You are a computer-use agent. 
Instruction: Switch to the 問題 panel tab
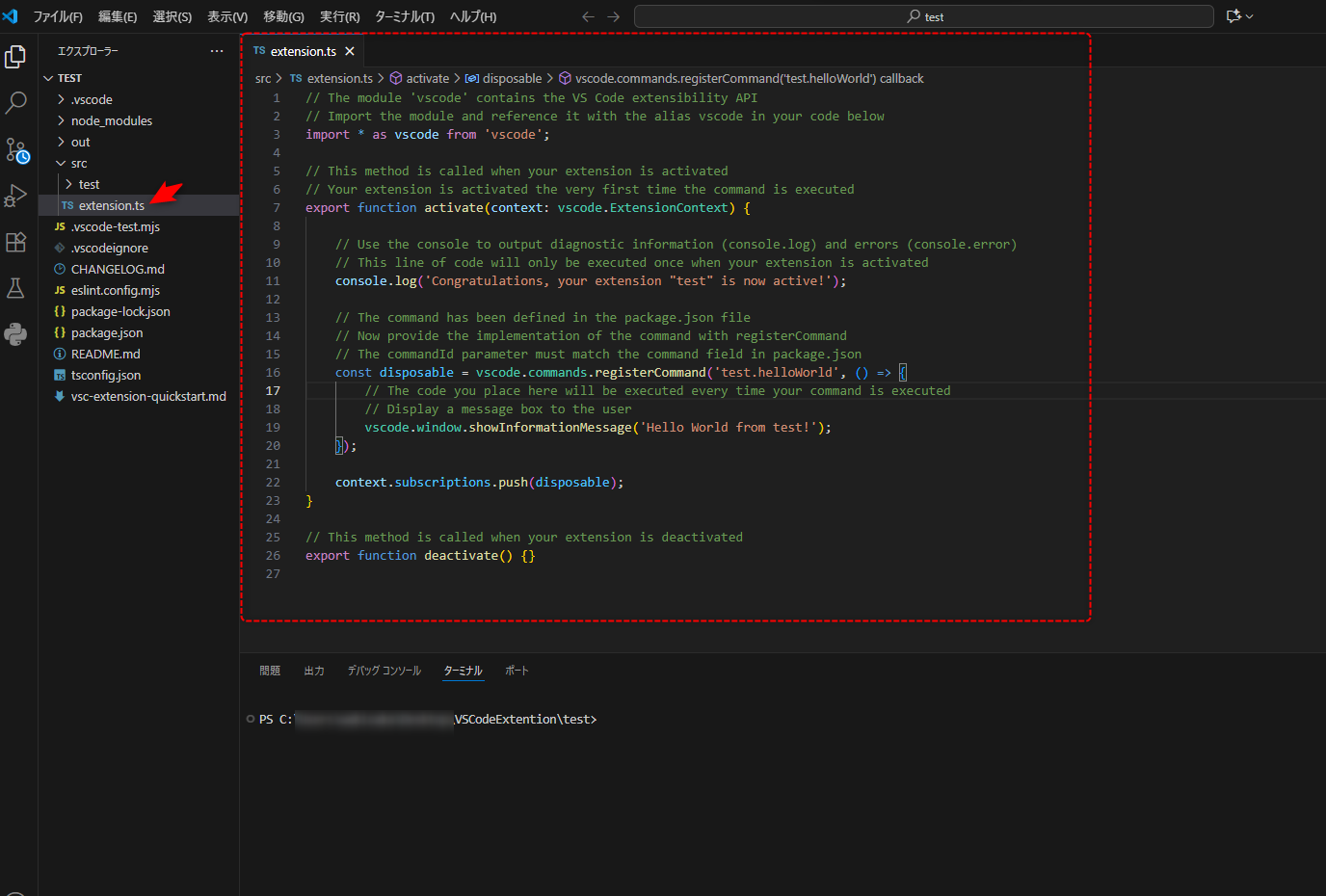coord(270,671)
